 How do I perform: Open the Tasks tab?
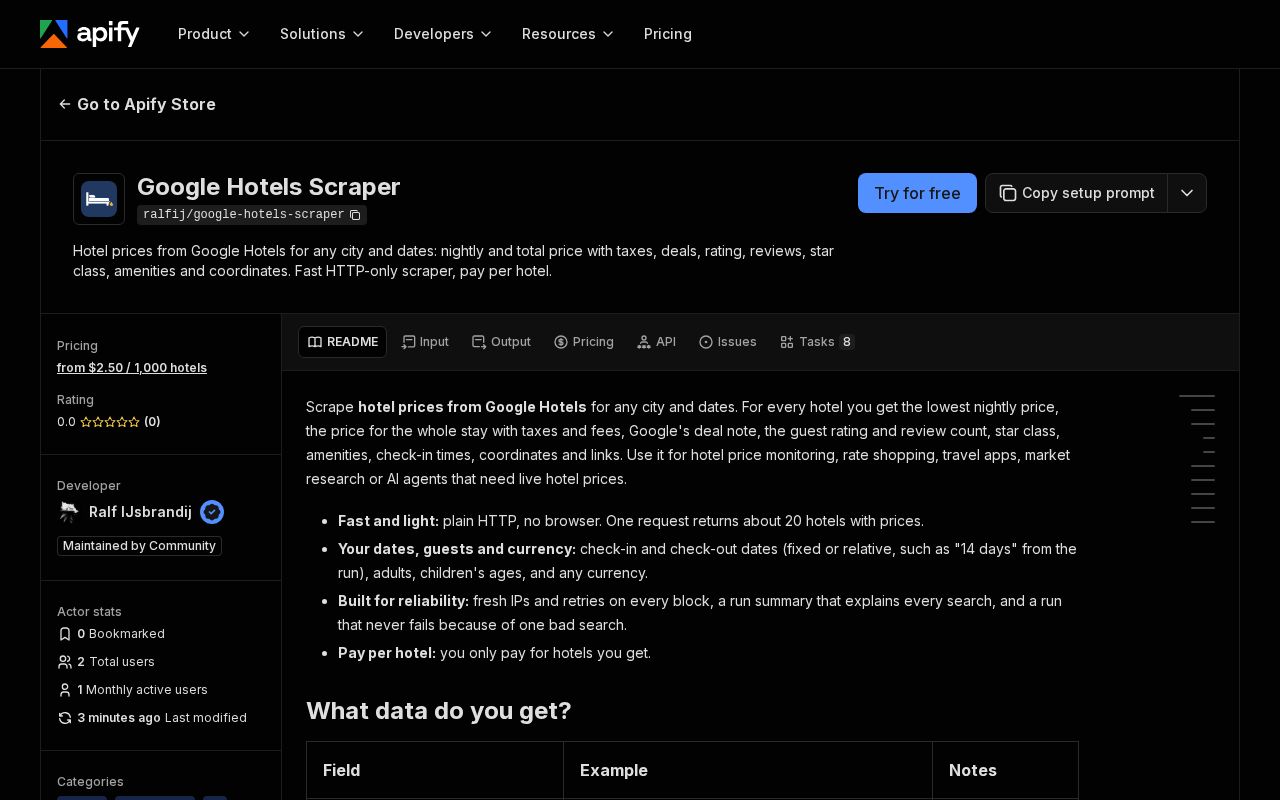pyautogui.click(x=817, y=342)
